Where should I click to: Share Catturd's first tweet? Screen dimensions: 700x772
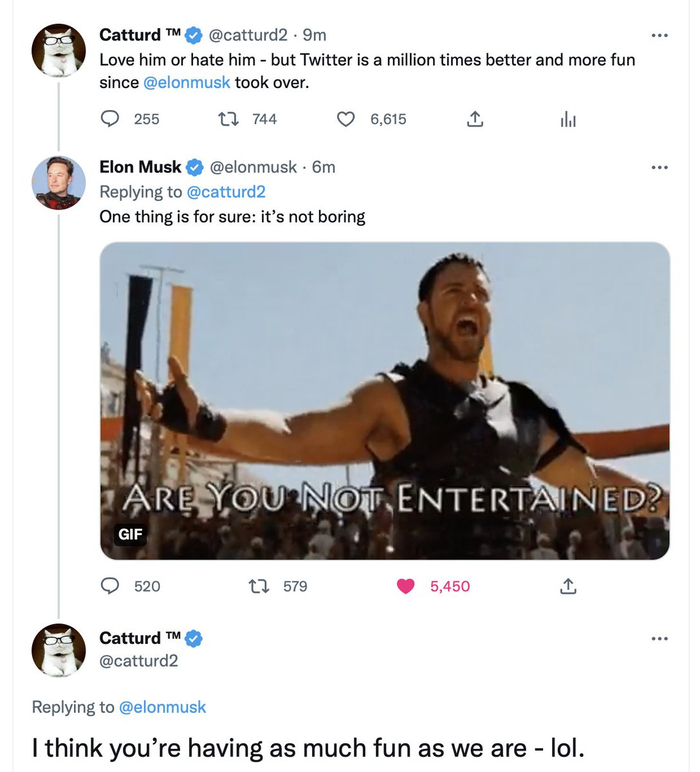click(475, 119)
